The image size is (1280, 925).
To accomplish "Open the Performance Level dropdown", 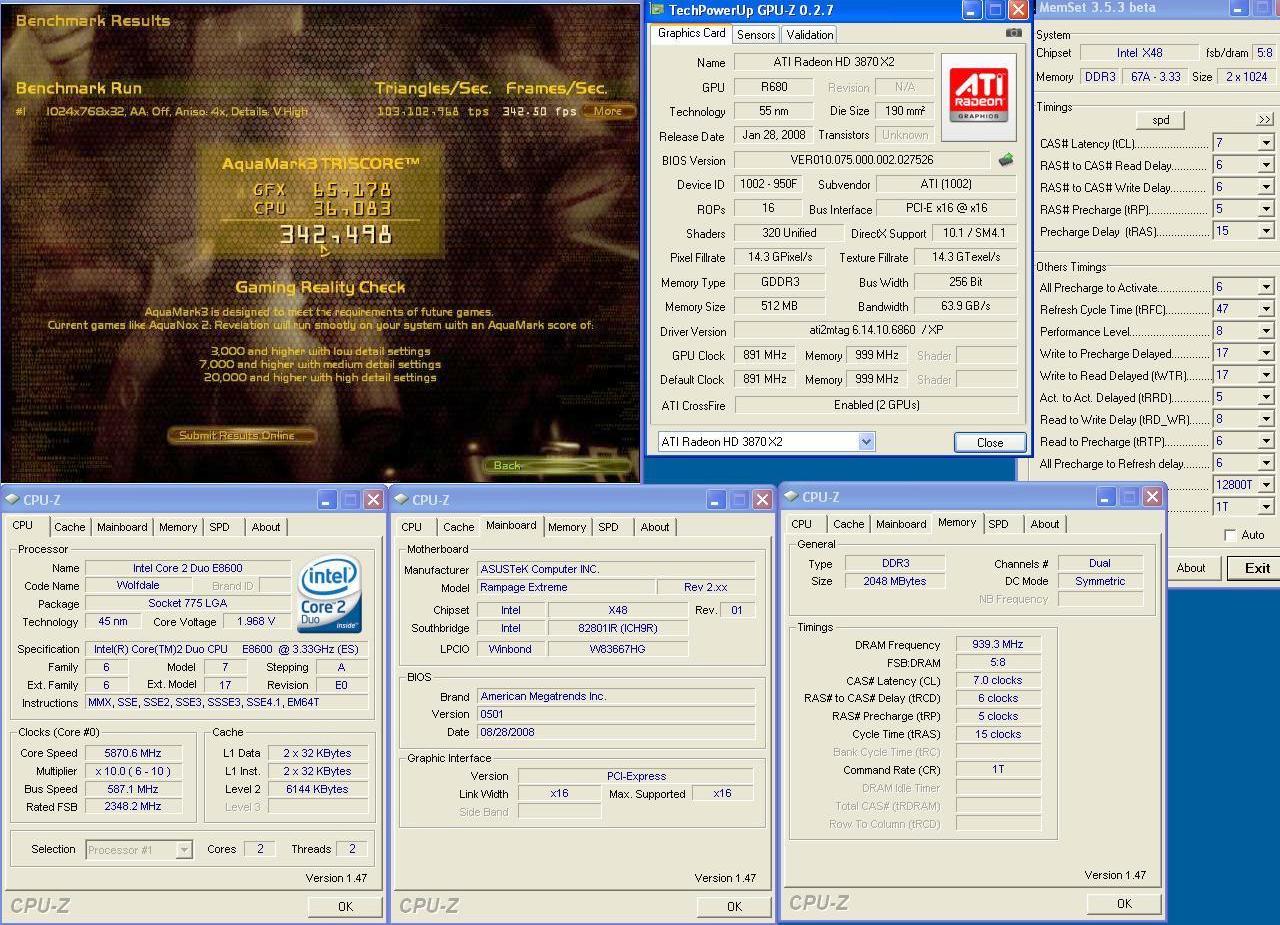I will click(1265, 331).
